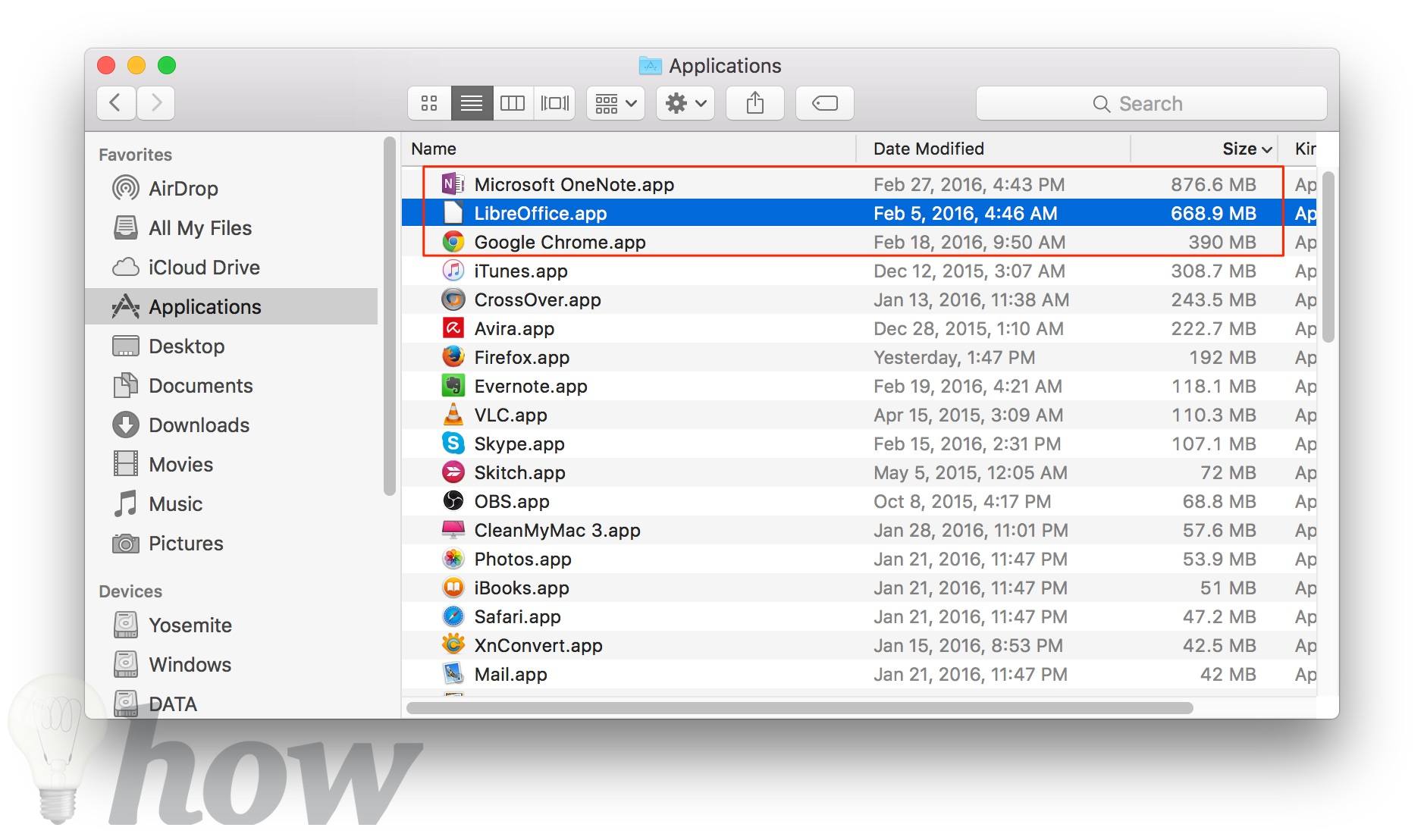The image size is (1424, 840).
Task: Select the iBooks app icon
Action: pos(453,588)
